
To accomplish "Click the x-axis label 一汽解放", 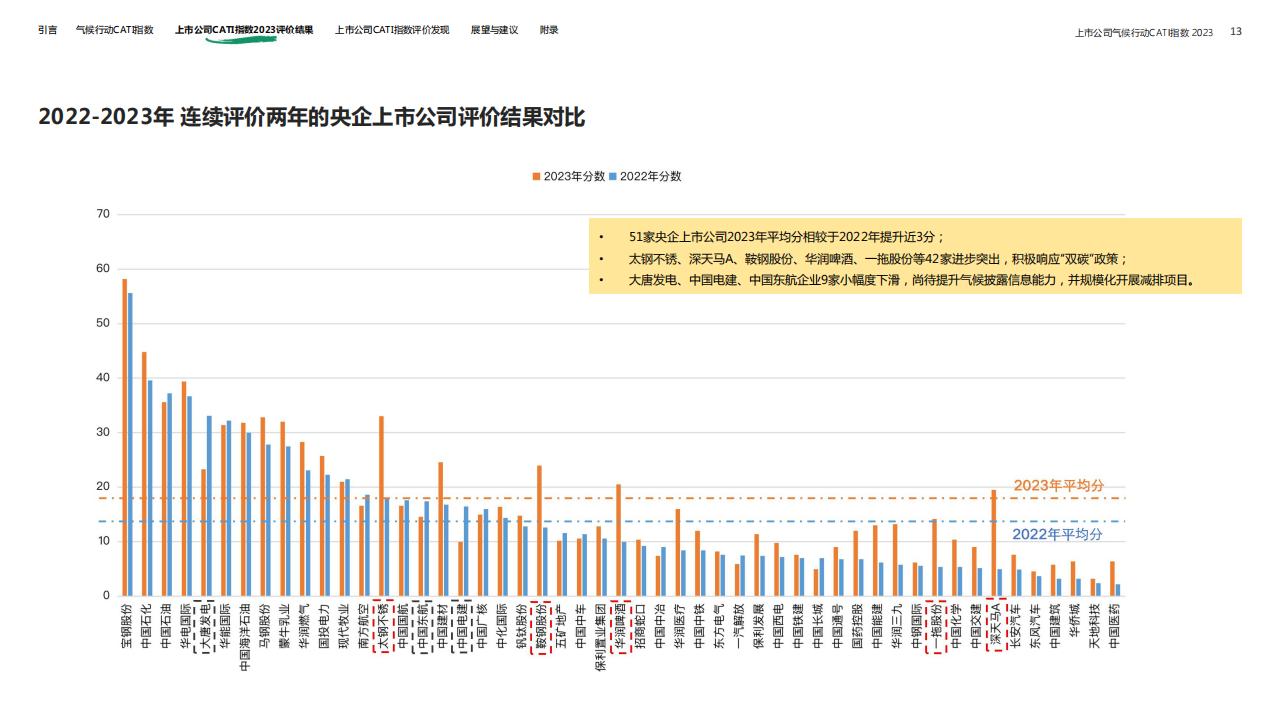I will click(737, 625).
